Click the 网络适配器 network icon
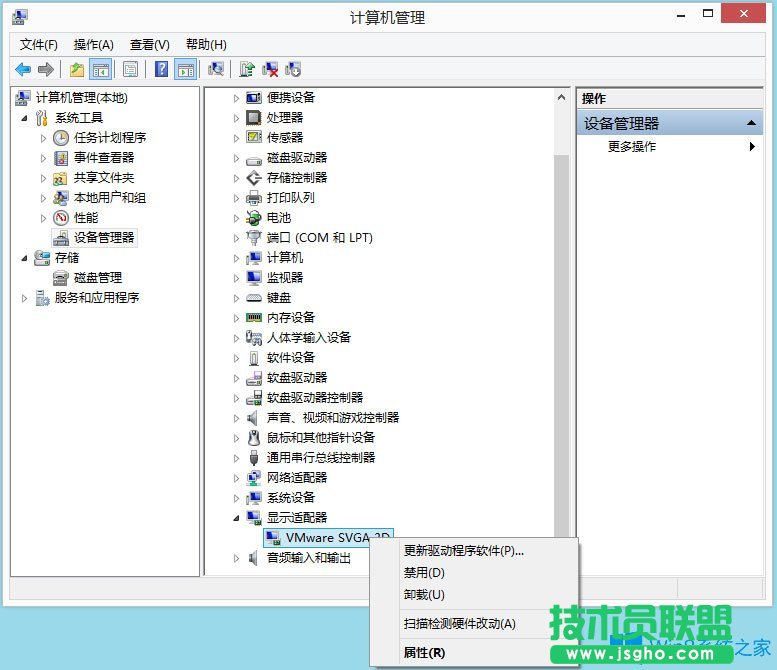Image resolution: width=777 pixels, height=670 pixels. click(x=254, y=478)
